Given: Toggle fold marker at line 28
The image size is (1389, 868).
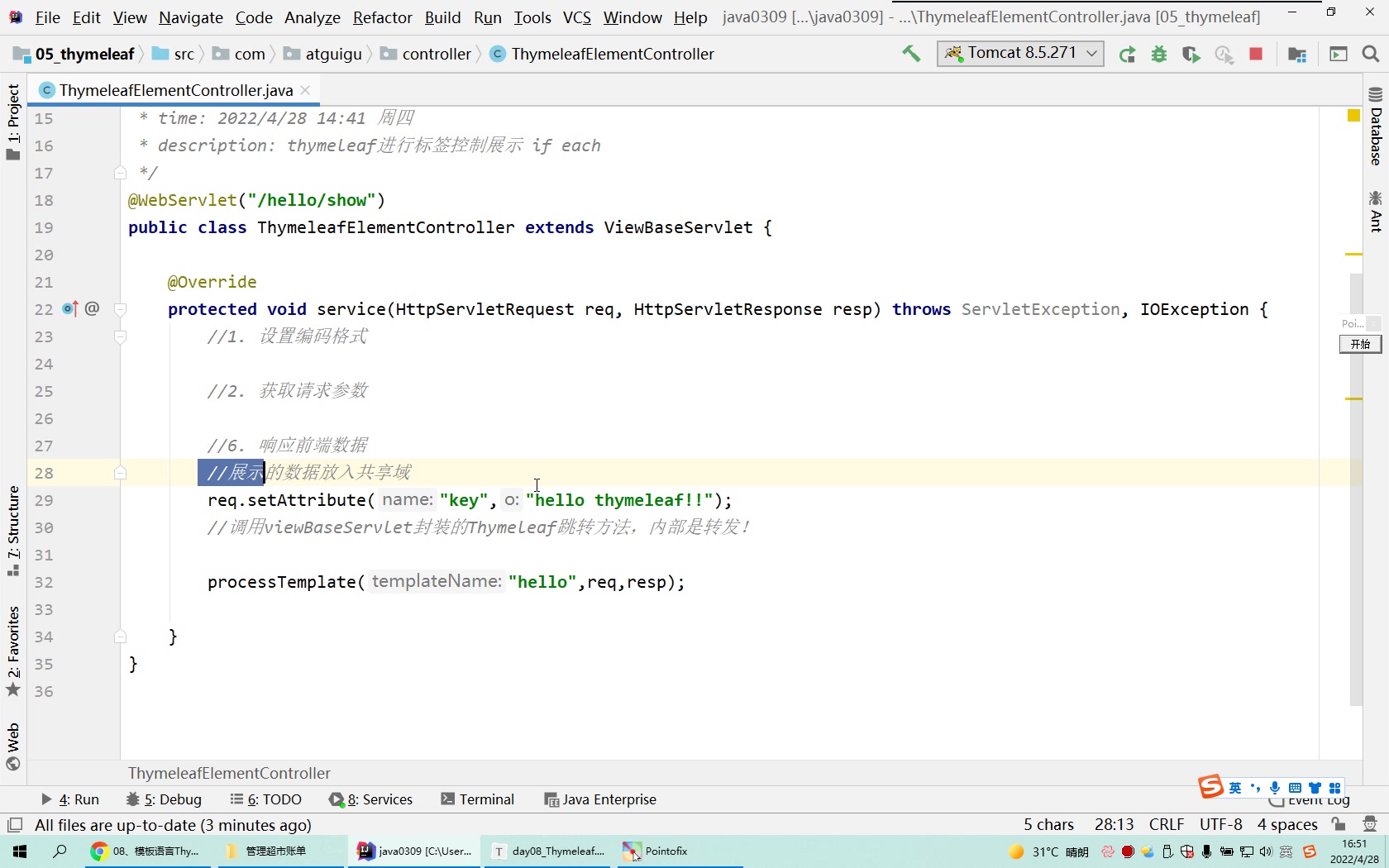Looking at the screenshot, I should pos(120,474).
